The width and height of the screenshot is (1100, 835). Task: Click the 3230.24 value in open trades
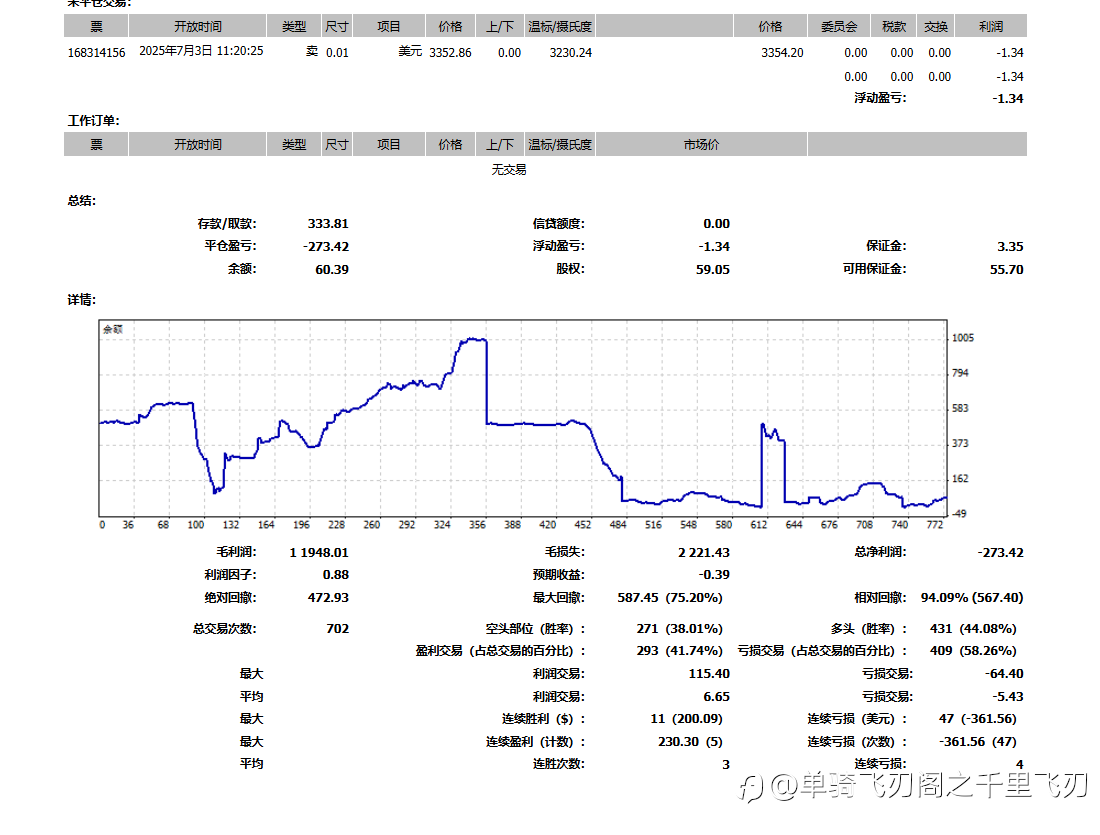point(570,53)
